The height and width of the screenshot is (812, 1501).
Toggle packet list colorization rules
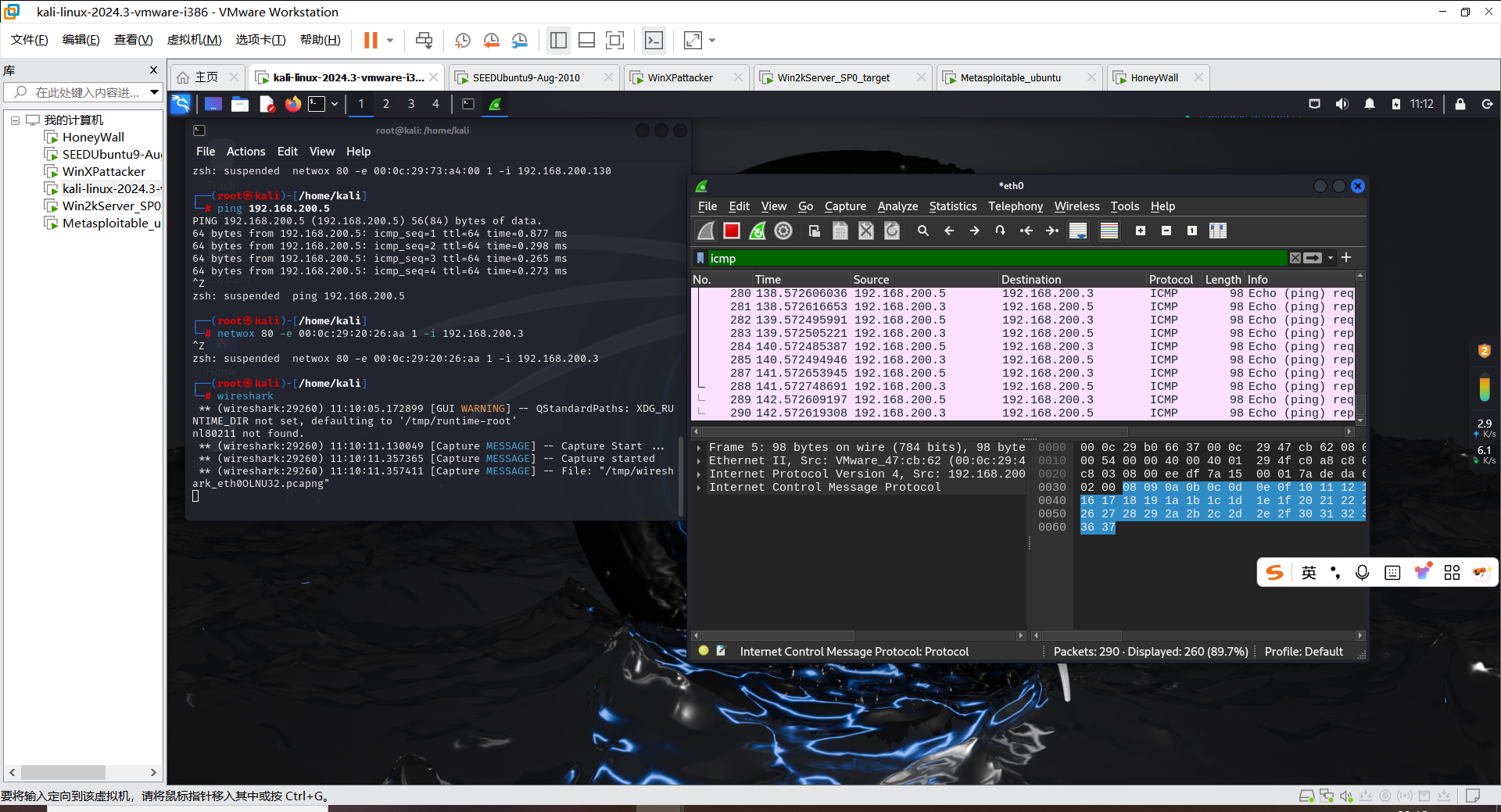pyautogui.click(x=1109, y=231)
